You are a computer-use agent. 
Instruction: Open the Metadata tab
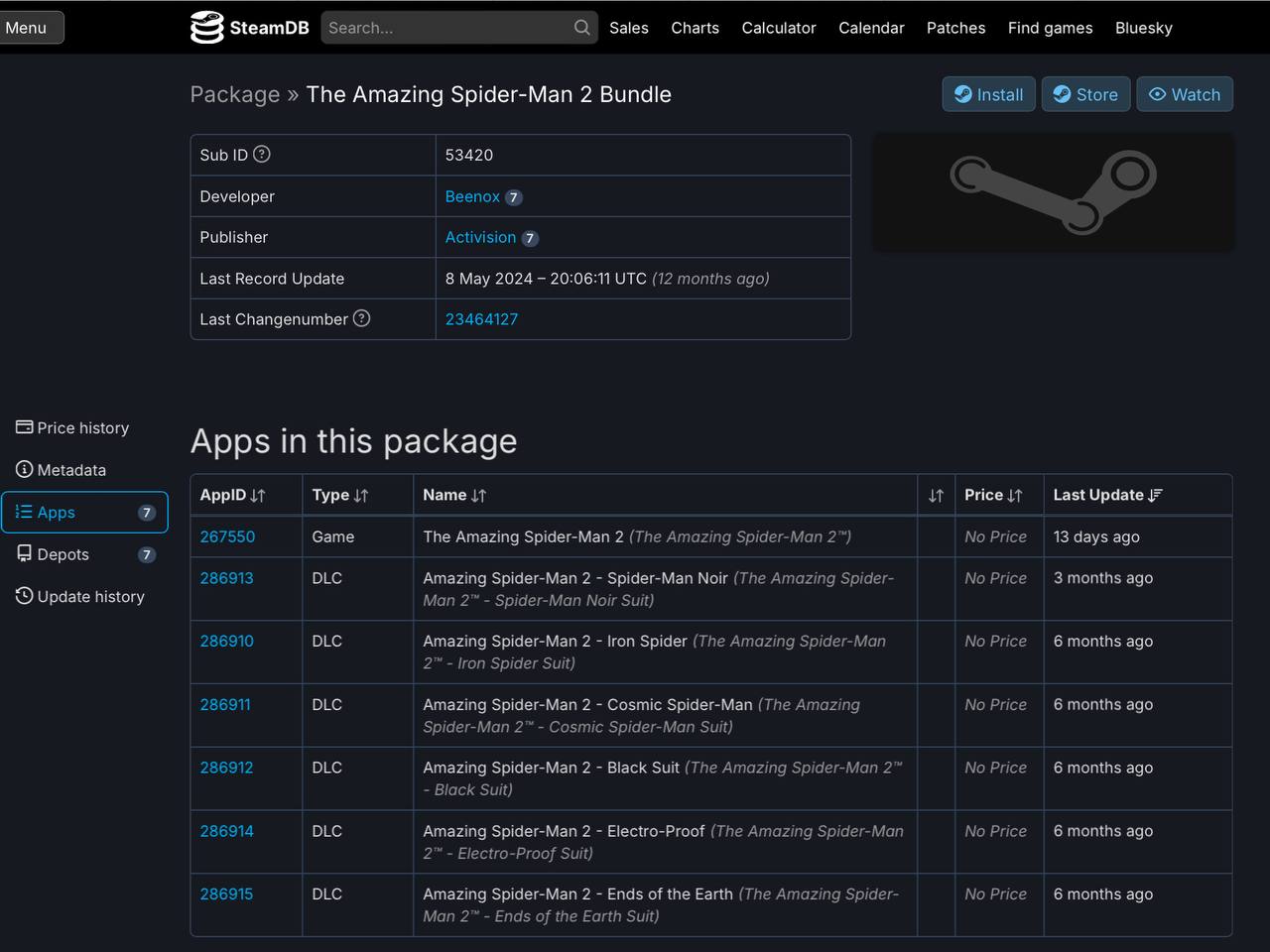[84, 470]
